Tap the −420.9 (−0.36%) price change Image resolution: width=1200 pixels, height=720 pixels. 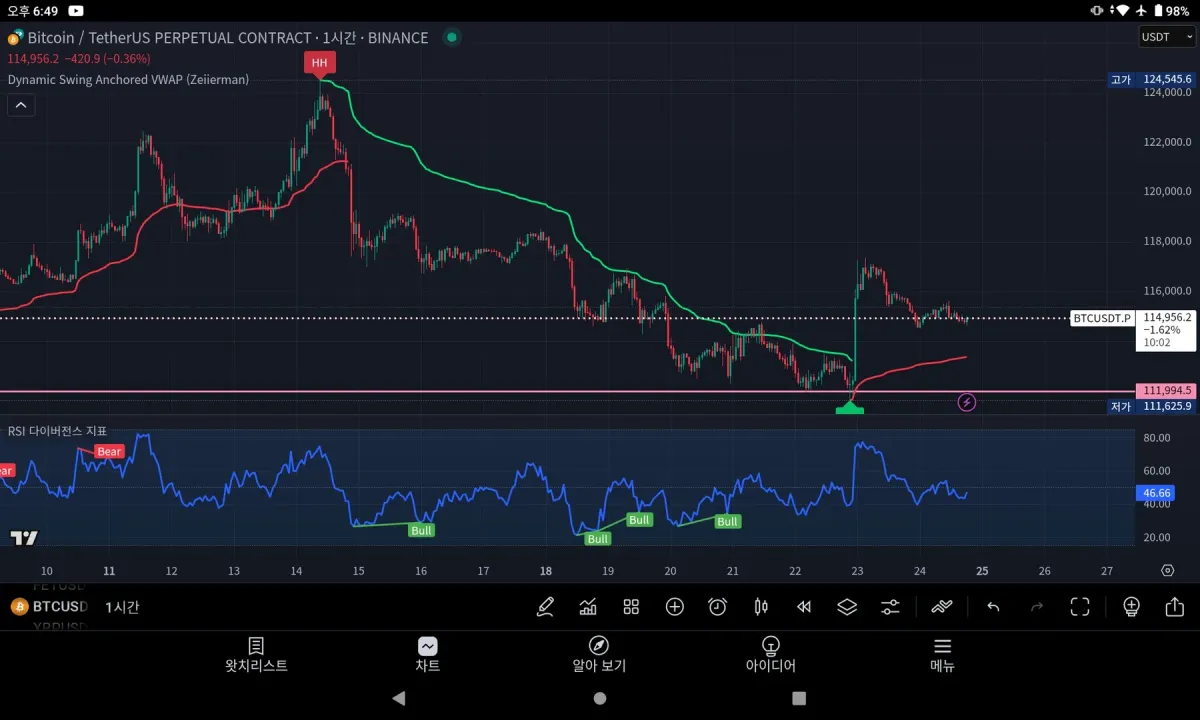(107, 59)
